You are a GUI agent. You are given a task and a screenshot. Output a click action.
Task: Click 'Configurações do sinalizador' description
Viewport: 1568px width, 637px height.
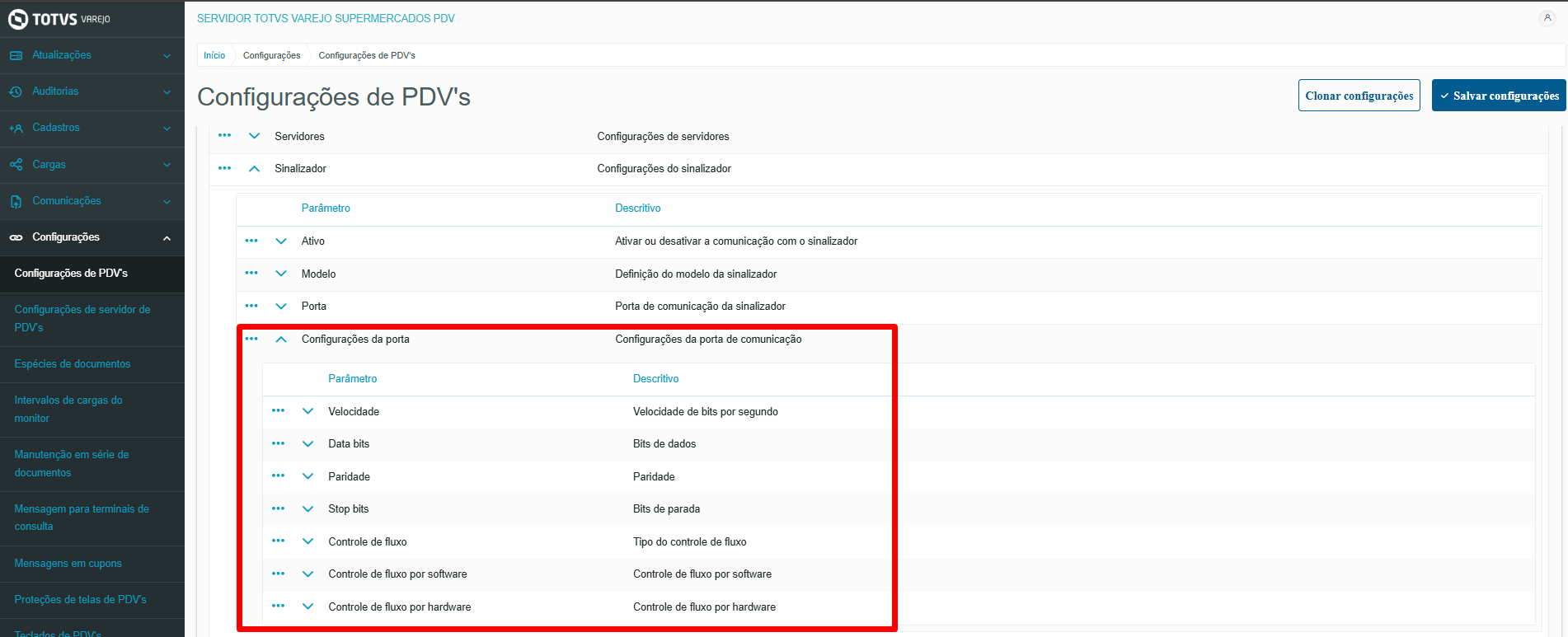click(x=664, y=168)
